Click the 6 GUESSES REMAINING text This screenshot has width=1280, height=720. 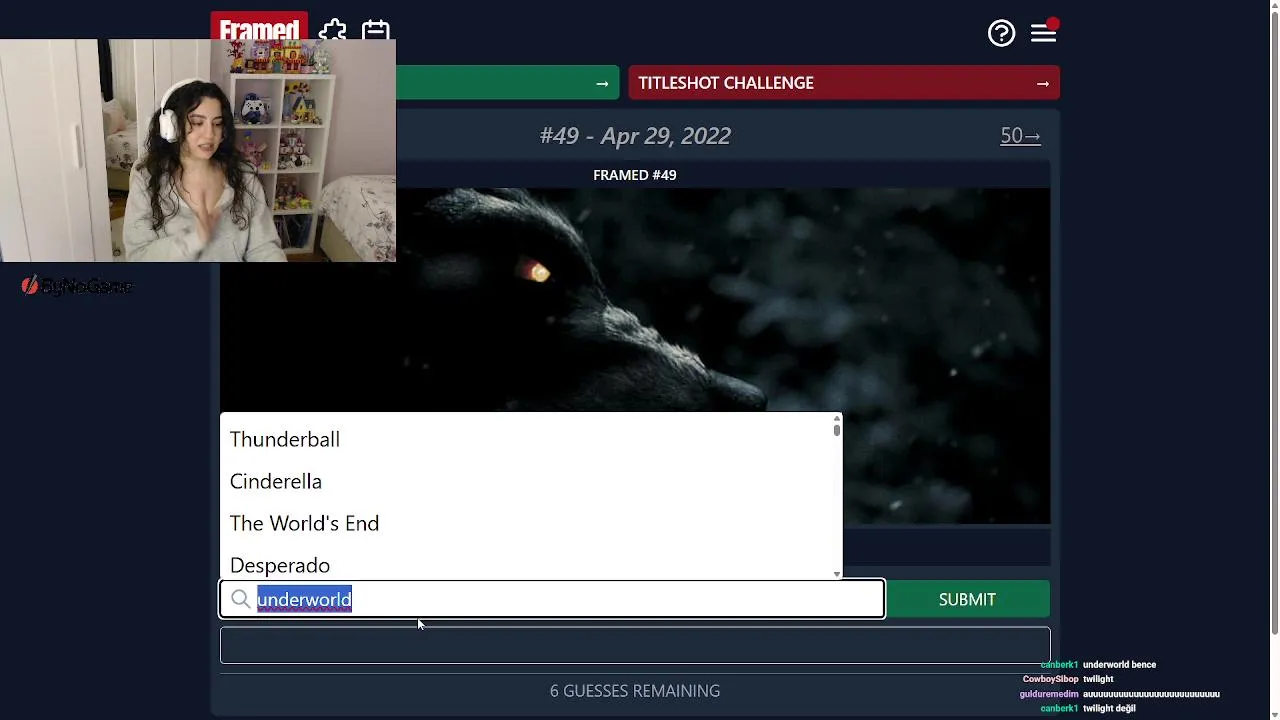click(x=635, y=691)
